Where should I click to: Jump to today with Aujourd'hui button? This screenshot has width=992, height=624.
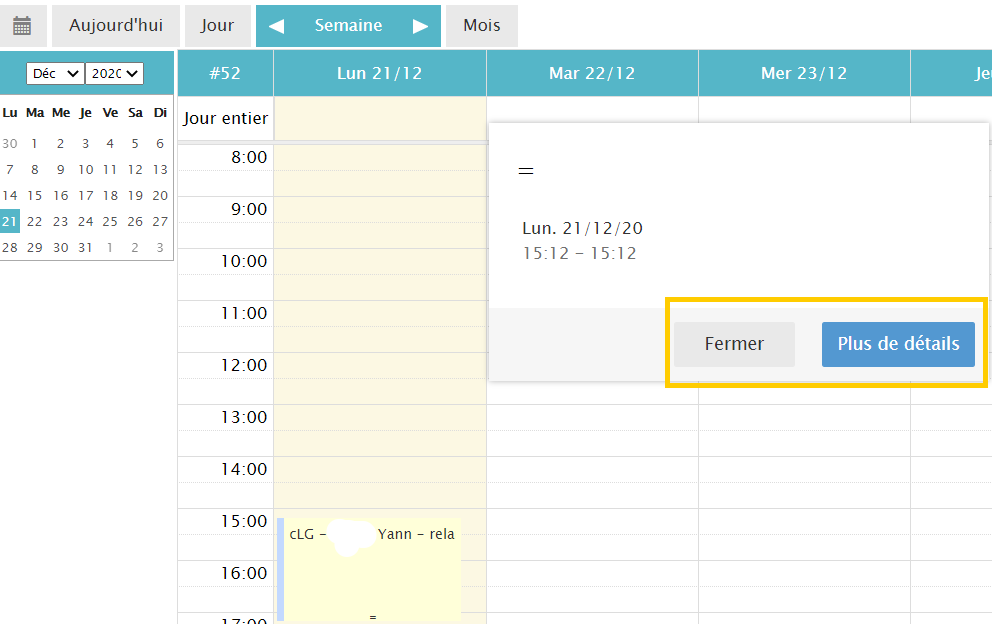116,26
